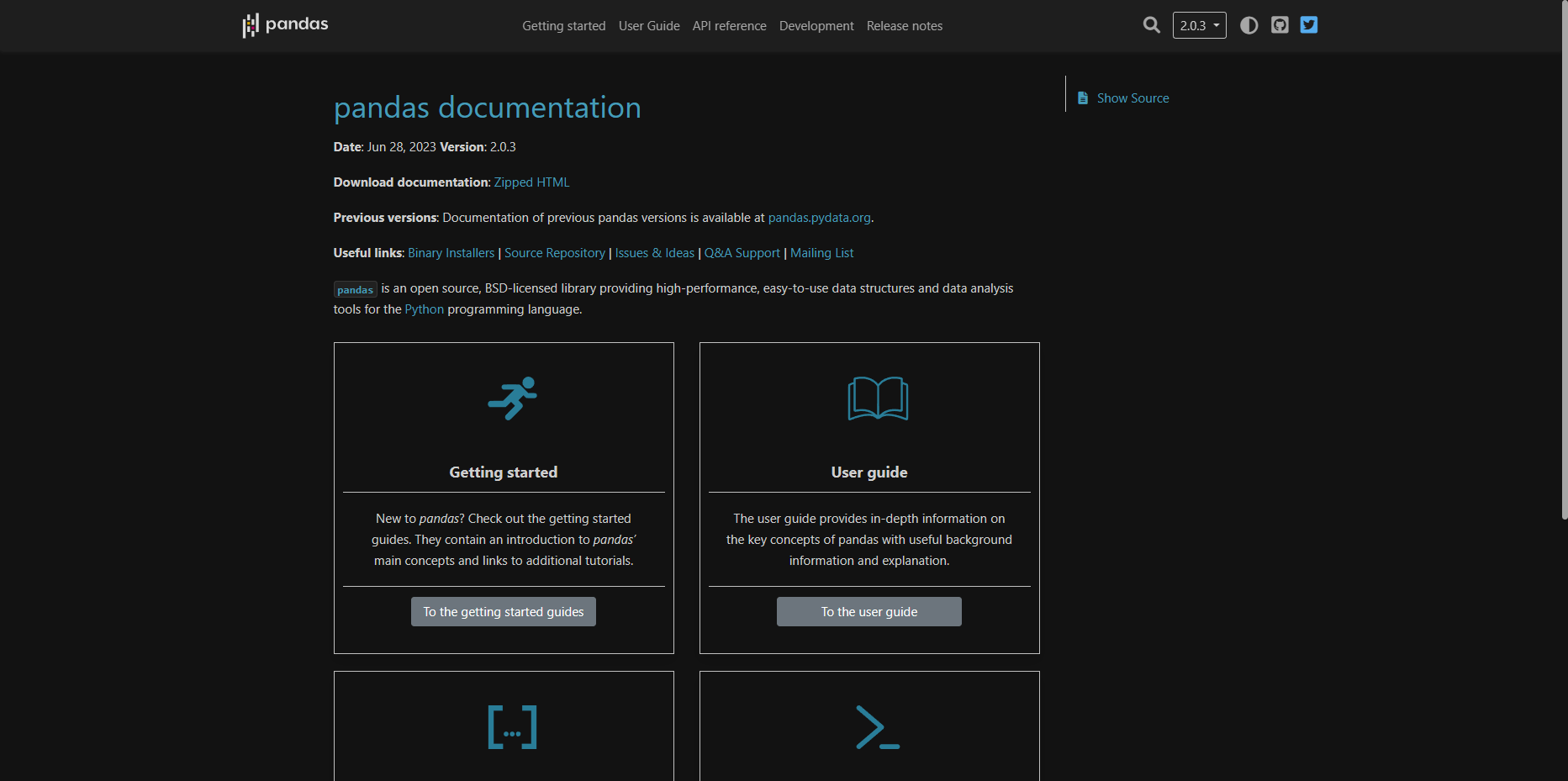Screen dimensions: 1568x781
Task: Click the User guide card title
Action: (x=869, y=472)
